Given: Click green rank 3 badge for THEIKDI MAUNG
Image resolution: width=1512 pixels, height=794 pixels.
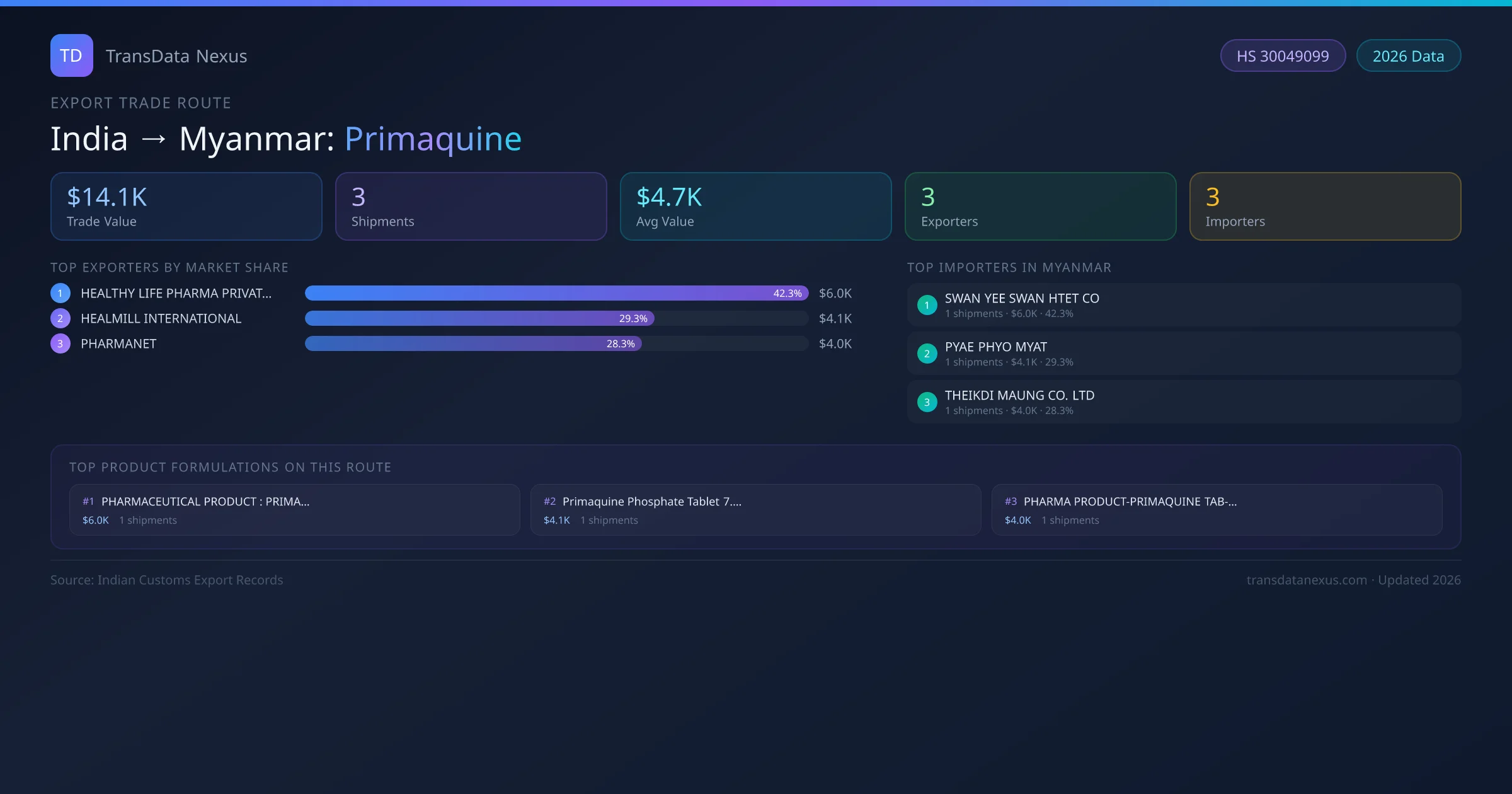Looking at the screenshot, I should [927, 402].
